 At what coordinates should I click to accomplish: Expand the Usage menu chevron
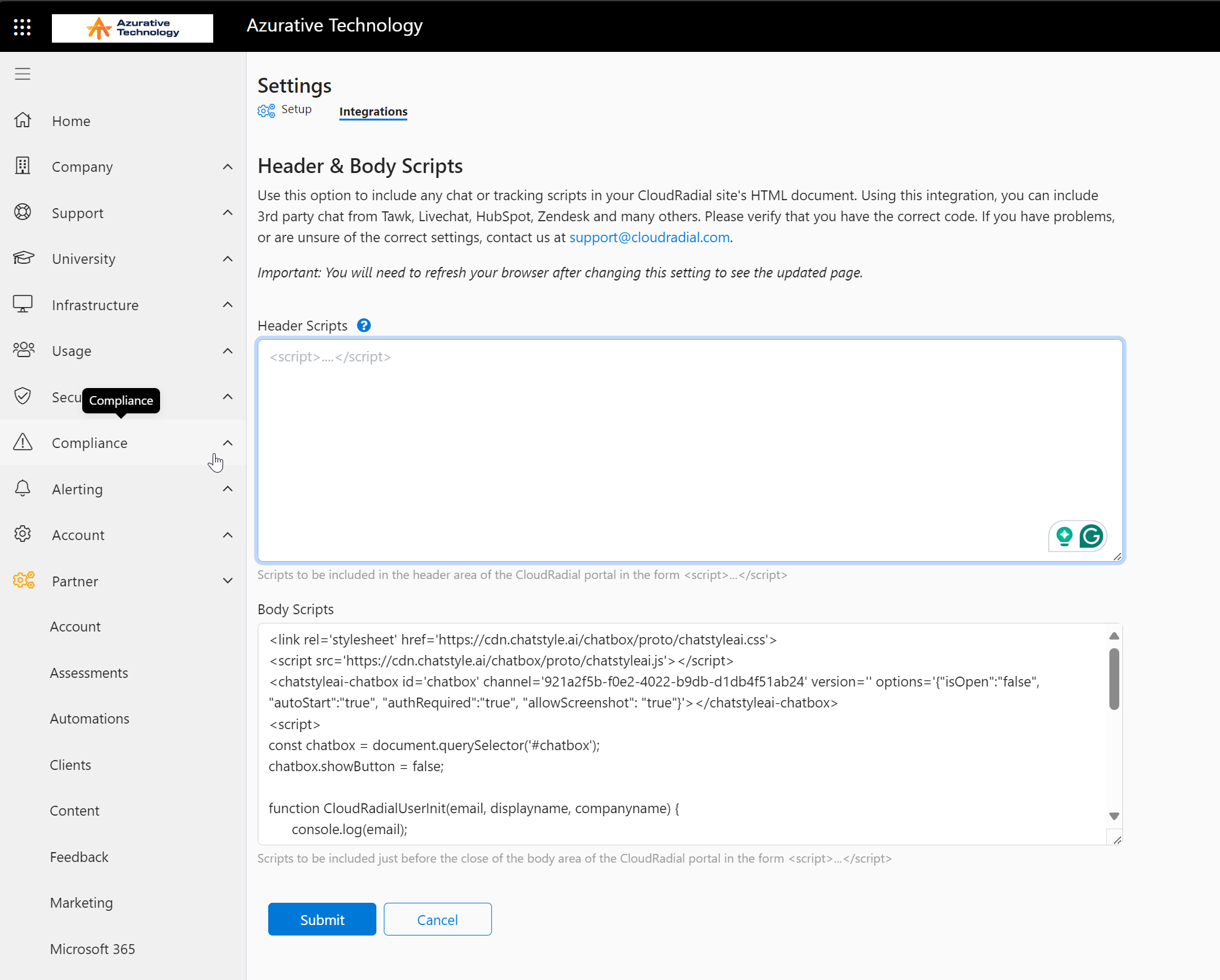[227, 351]
